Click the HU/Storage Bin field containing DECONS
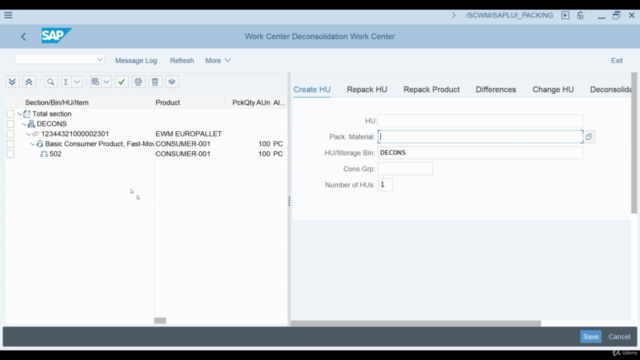Viewport: 640px width, 360px height. 480,153
